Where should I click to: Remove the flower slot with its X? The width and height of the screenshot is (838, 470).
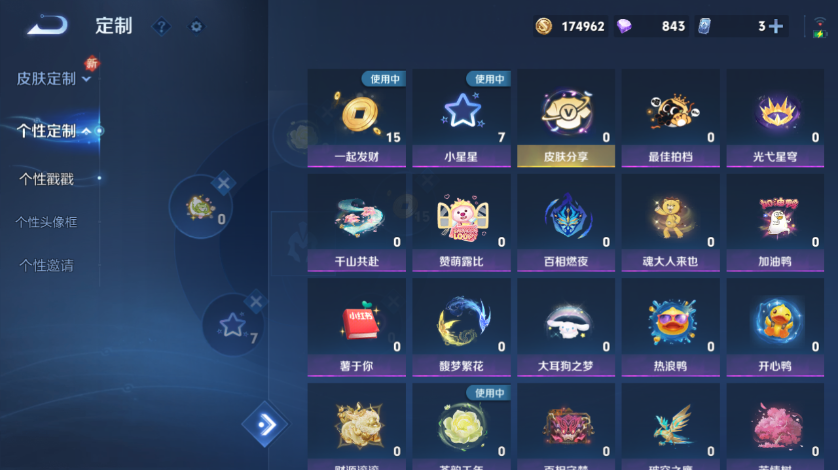pos(223,183)
